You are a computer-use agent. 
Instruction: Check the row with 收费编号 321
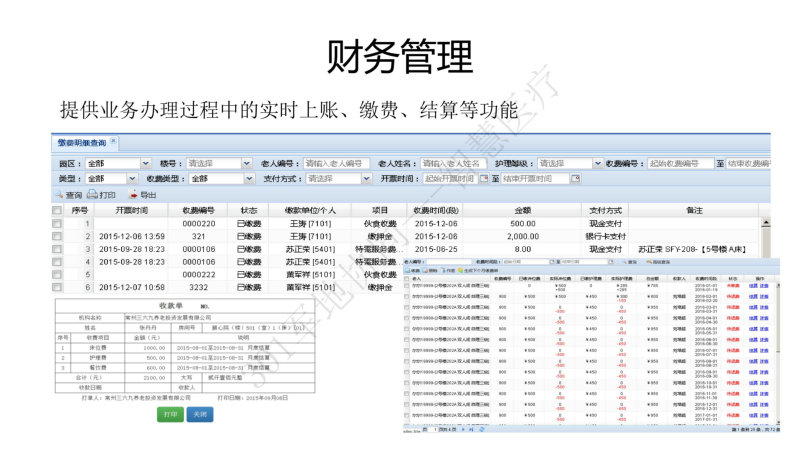(x=57, y=236)
